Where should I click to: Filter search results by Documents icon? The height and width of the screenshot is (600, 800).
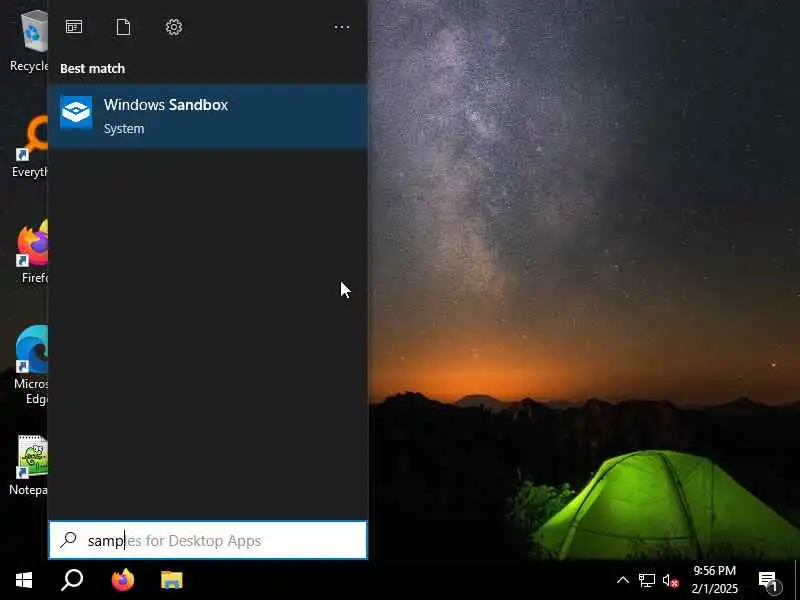point(123,27)
